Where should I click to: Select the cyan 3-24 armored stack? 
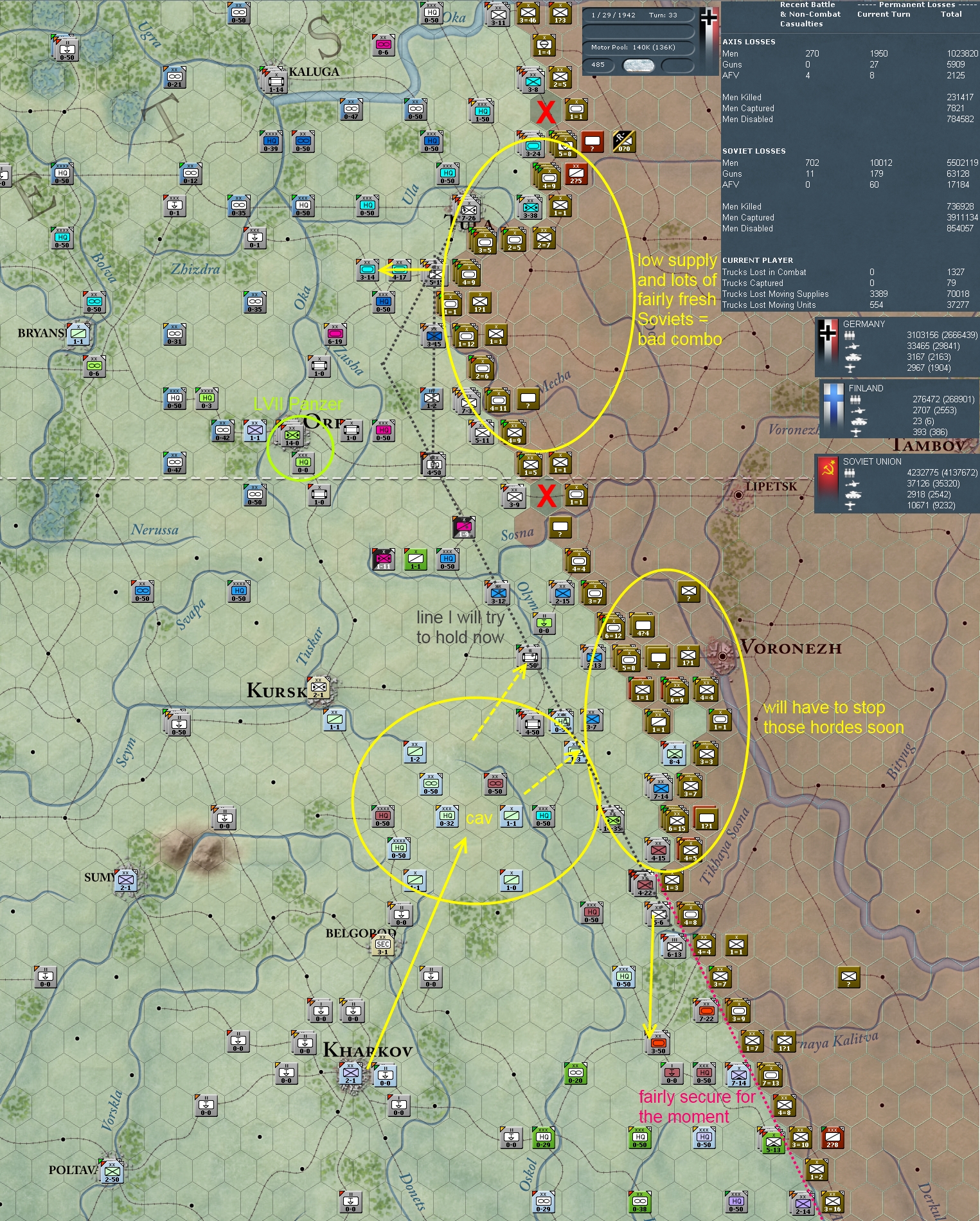(x=533, y=147)
